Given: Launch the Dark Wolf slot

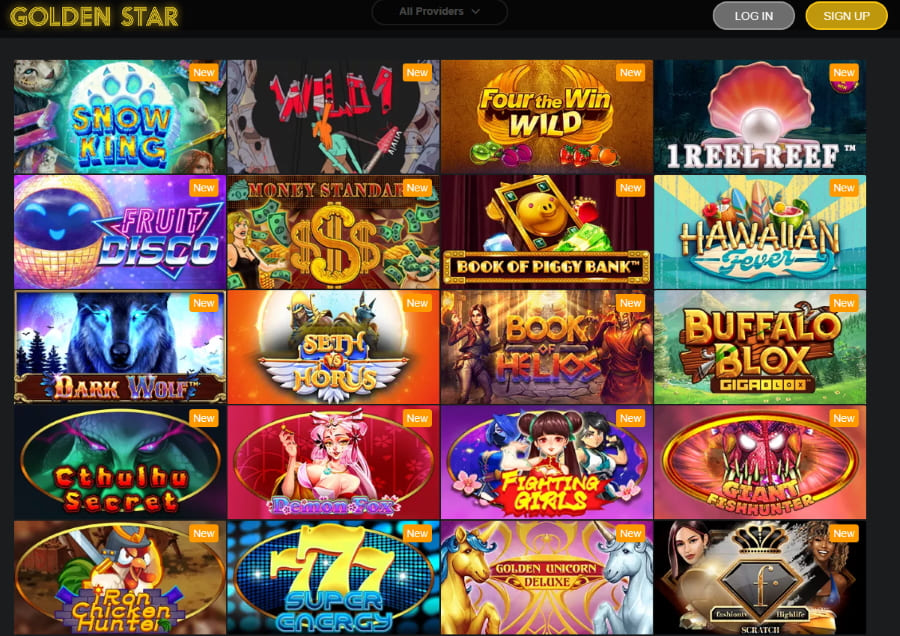Looking at the screenshot, I should (120, 347).
